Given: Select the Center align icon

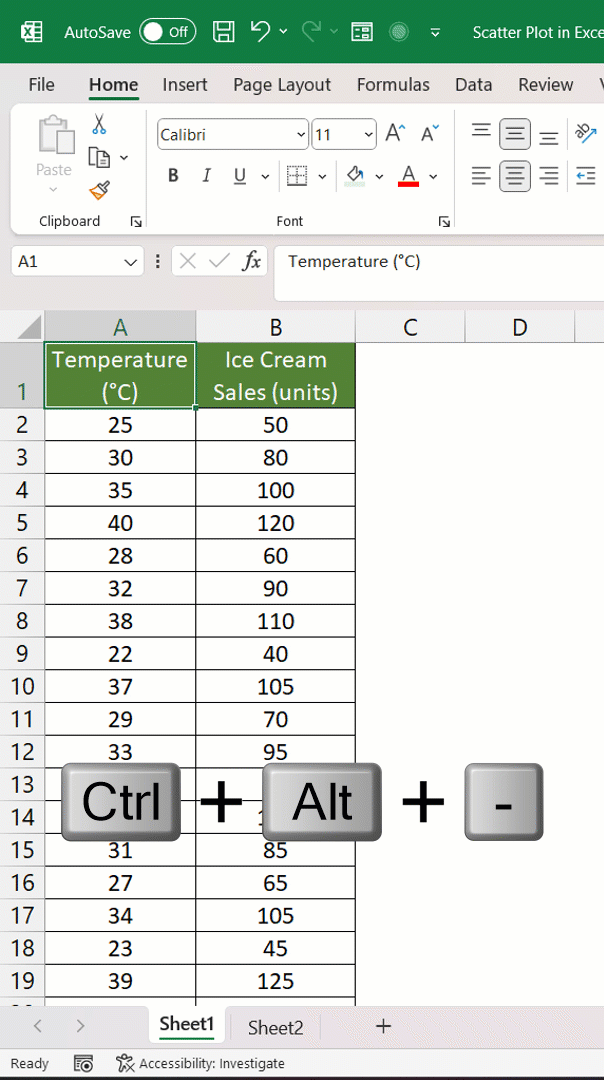Looking at the screenshot, I should pyautogui.click(x=514, y=176).
